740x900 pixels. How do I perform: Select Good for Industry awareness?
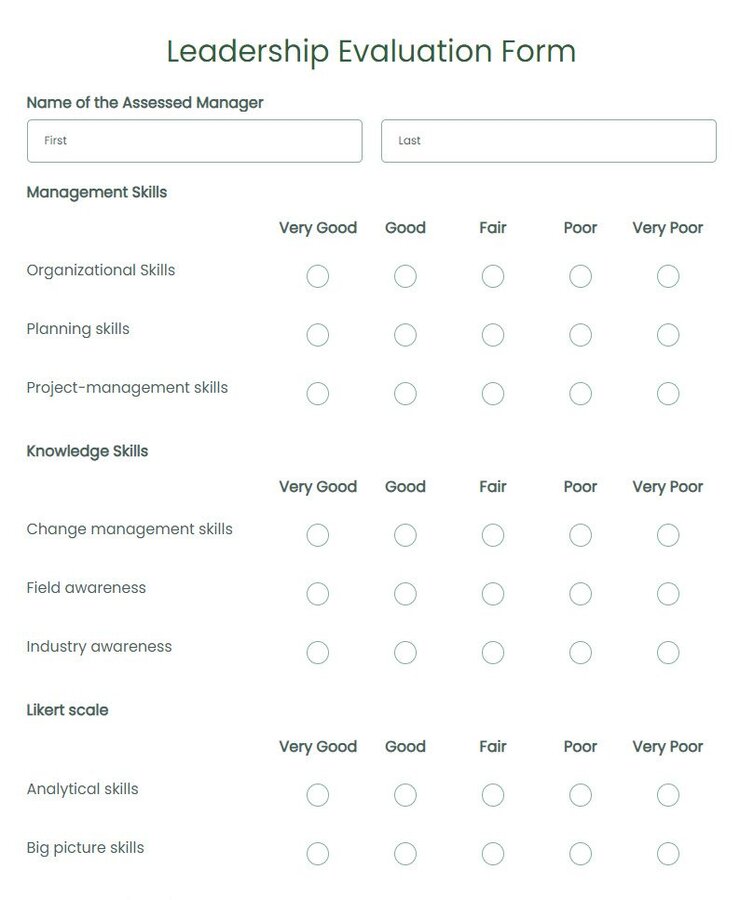(x=405, y=652)
